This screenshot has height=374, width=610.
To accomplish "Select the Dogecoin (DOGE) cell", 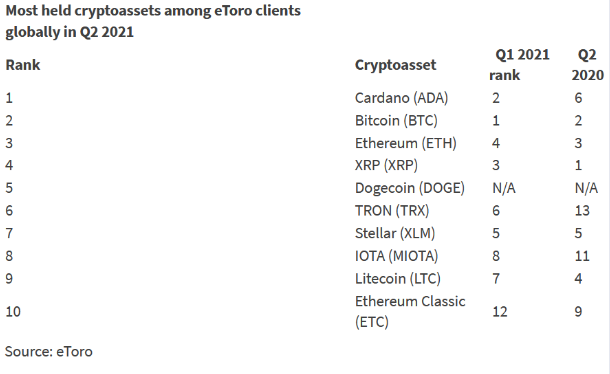I will tap(410, 188).
